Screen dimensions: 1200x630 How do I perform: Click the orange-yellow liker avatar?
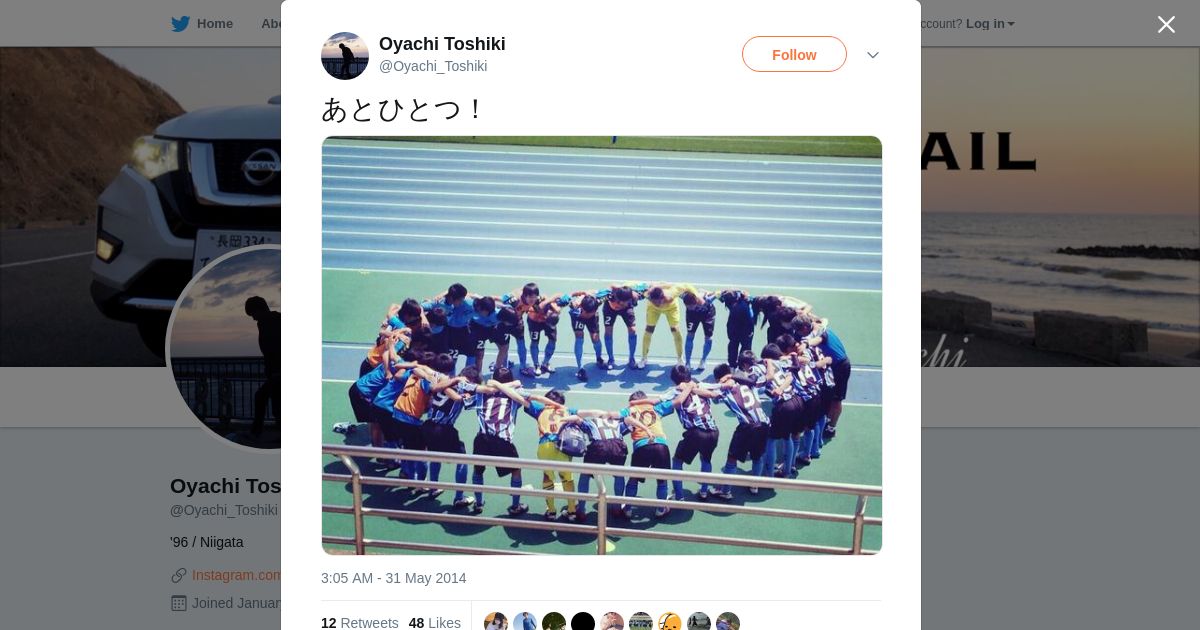click(670, 622)
